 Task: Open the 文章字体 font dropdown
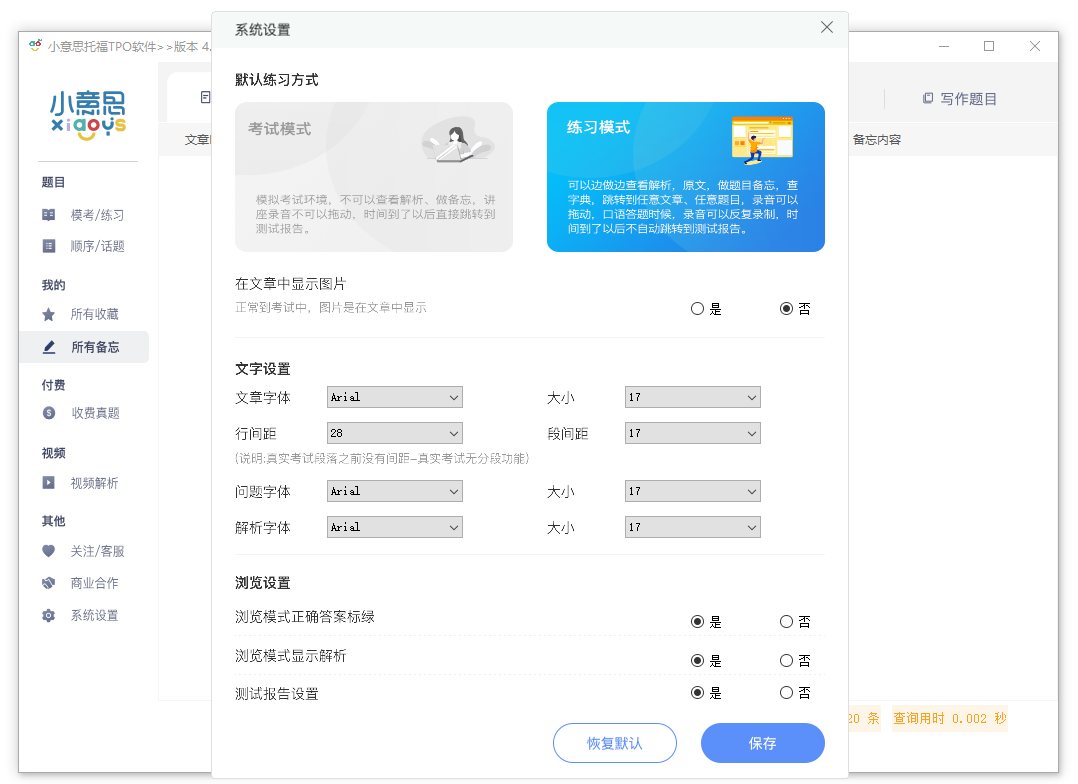point(395,397)
